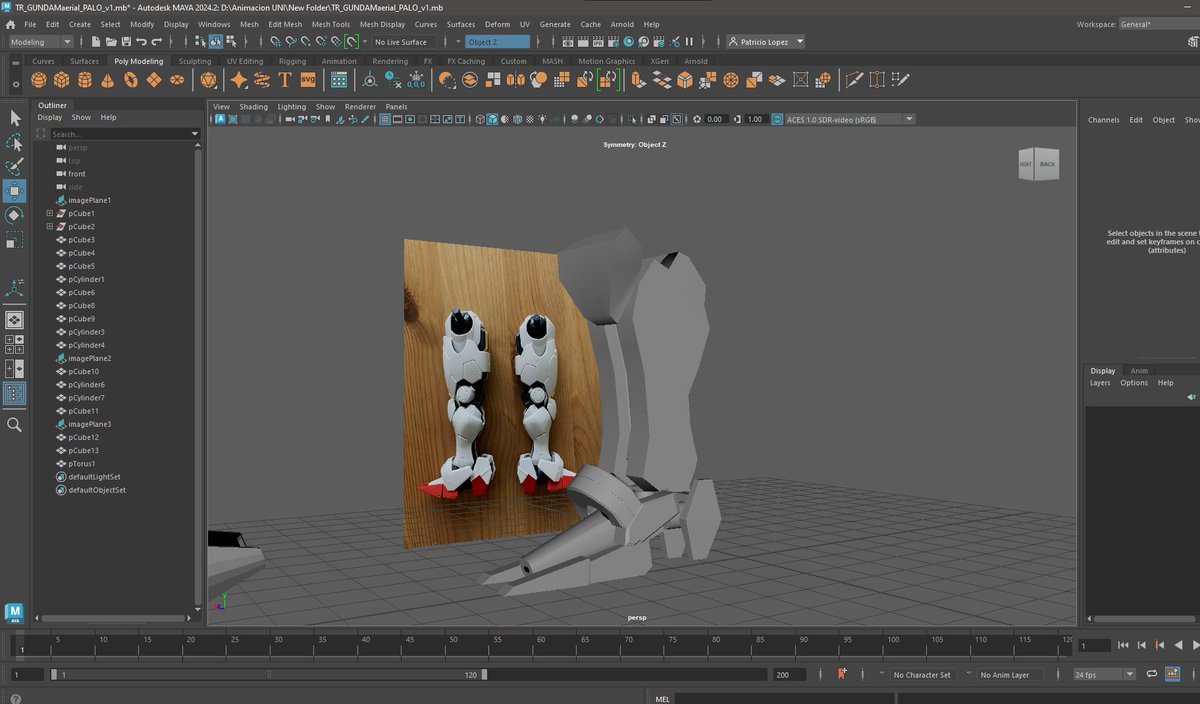
Task: Select pTorus1 in the Outliner
Action: (x=82, y=464)
